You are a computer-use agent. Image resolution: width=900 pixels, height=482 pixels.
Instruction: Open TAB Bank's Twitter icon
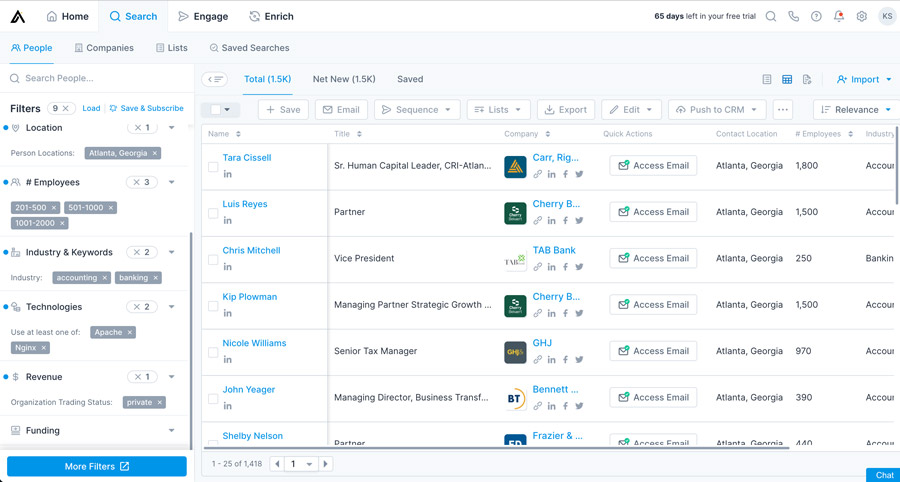click(579, 267)
